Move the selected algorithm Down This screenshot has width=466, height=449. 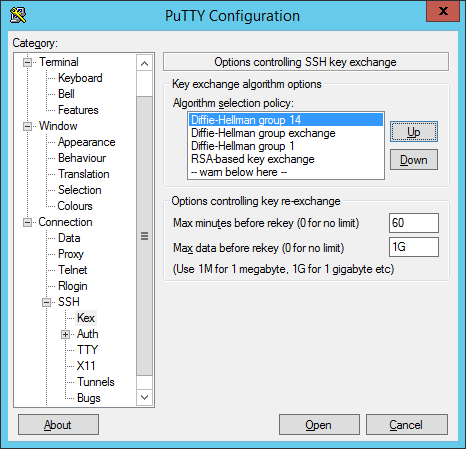tap(414, 160)
